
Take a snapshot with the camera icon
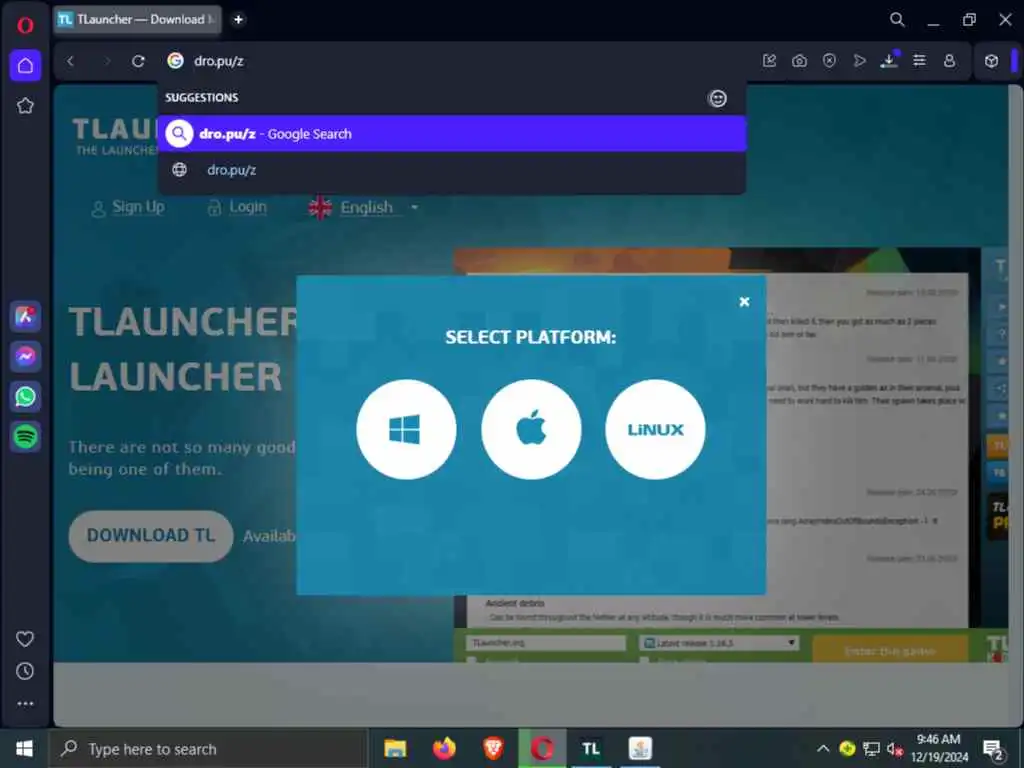pyautogui.click(x=799, y=61)
